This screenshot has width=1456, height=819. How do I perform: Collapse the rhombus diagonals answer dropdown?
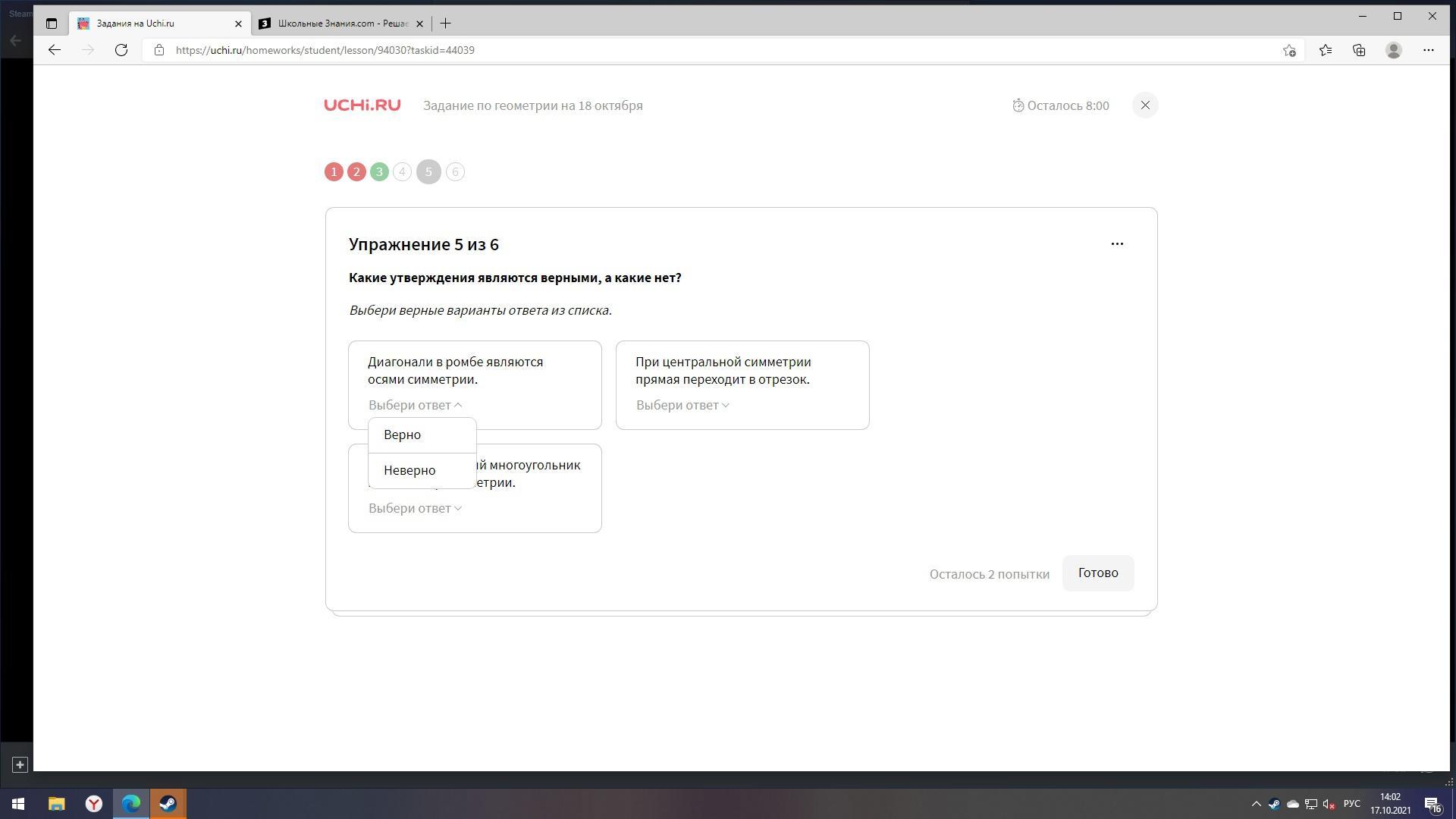click(x=415, y=405)
